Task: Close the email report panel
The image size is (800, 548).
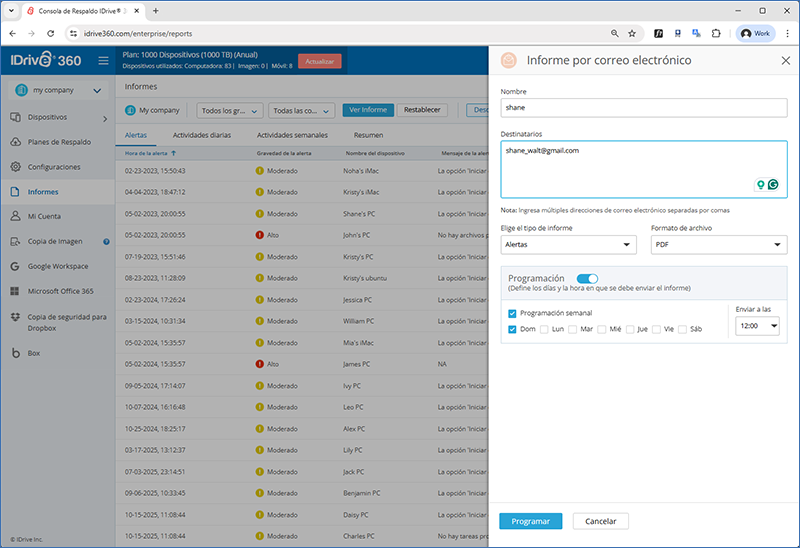Action: (785, 61)
